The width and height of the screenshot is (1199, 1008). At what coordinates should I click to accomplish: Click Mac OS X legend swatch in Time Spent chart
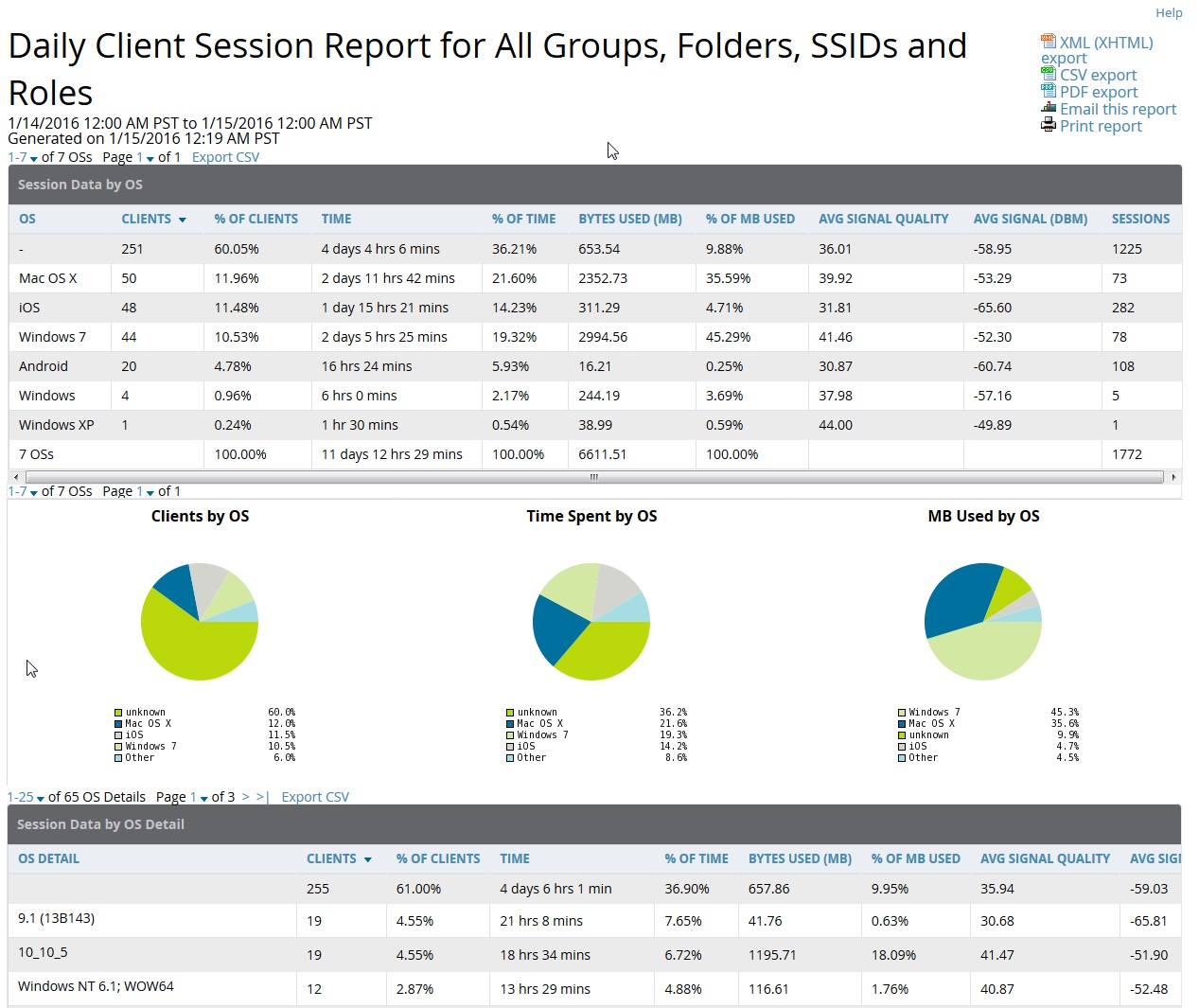[x=510, y=724]
